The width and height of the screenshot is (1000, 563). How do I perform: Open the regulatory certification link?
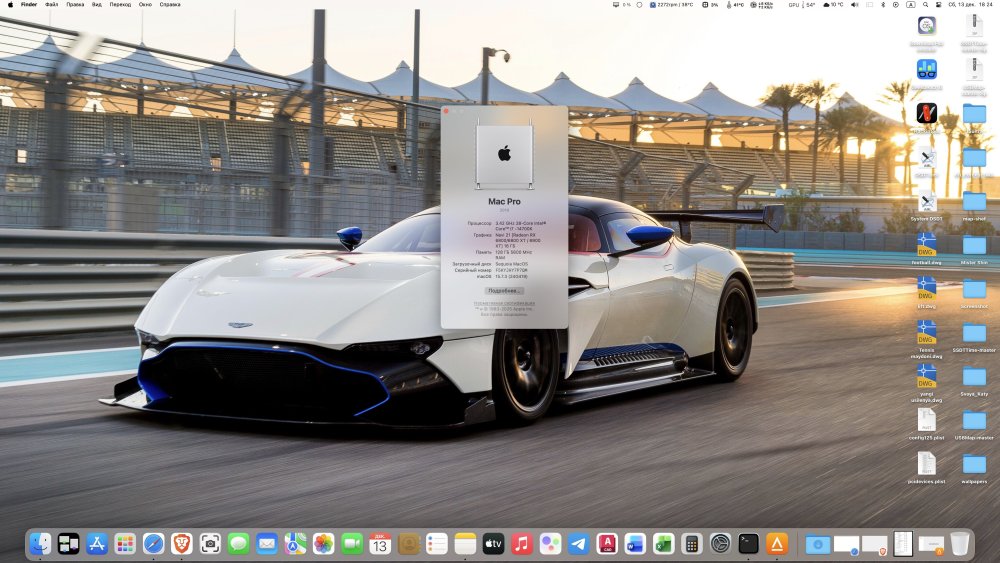click(504, 303)
